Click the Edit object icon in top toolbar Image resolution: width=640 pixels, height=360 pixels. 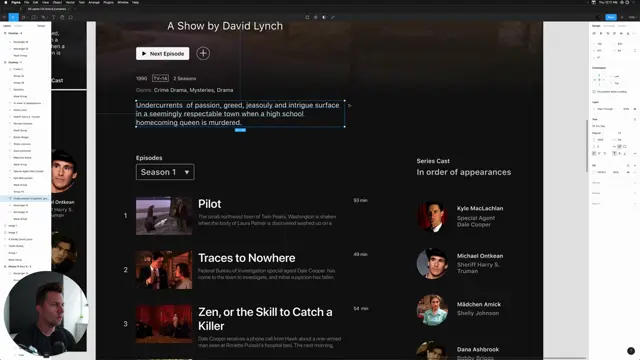(307, 18)
